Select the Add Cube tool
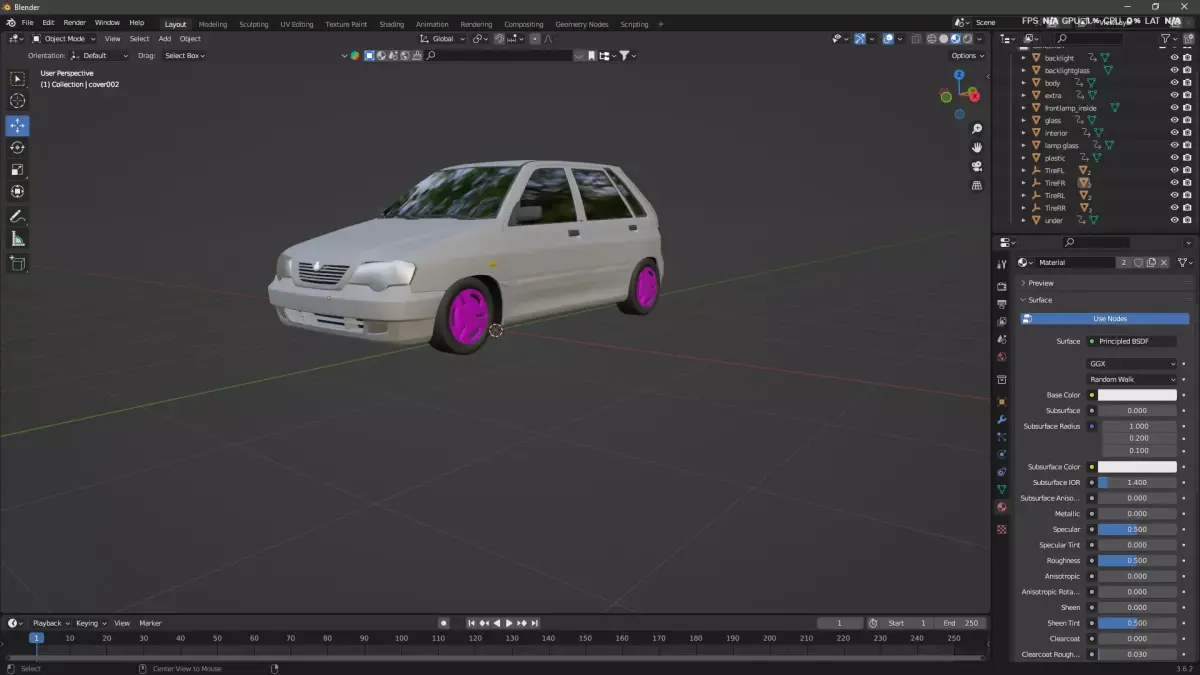The height and width of the screenshot is (675, 1200). pos(18,264)
